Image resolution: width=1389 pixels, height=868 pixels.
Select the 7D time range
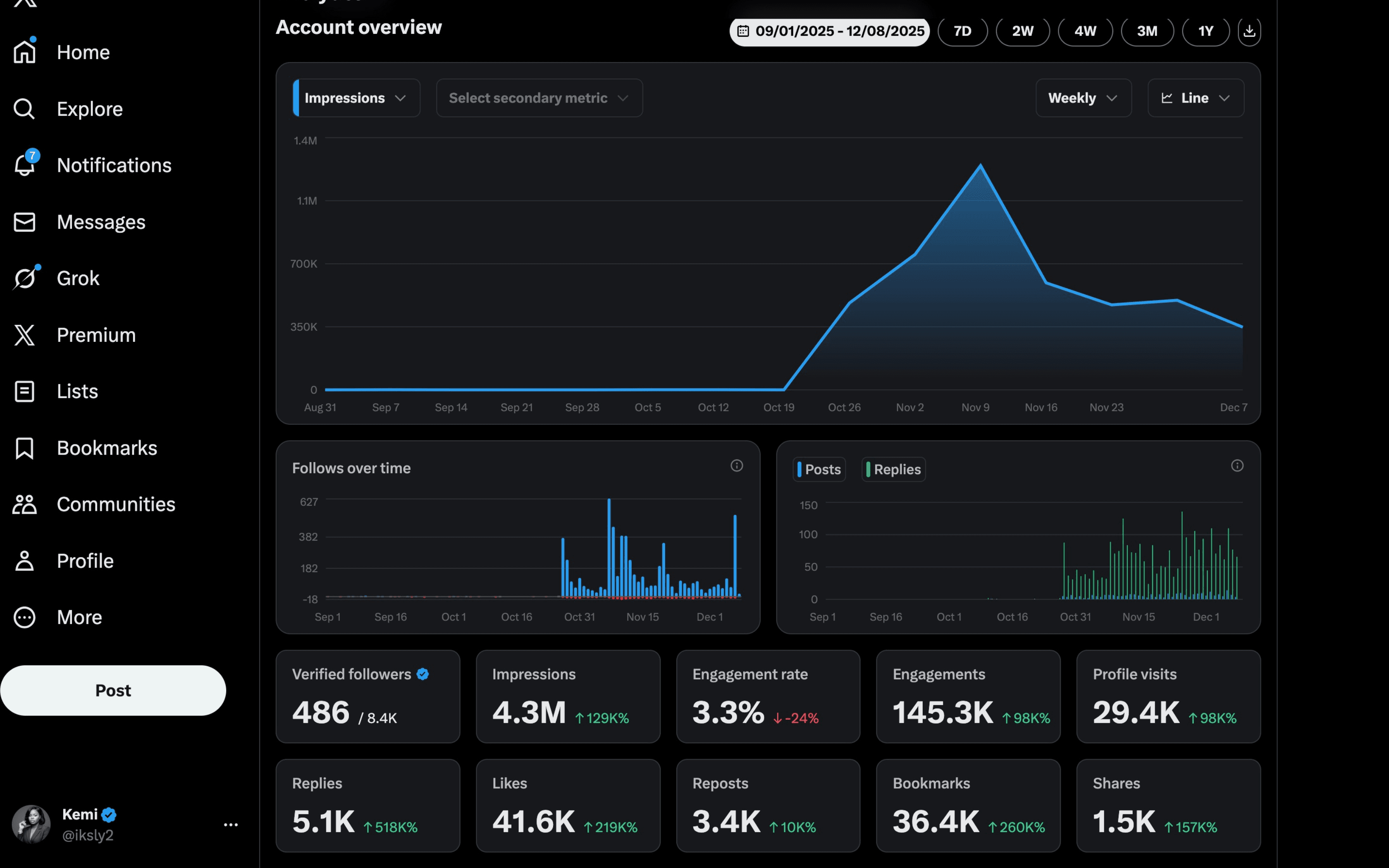coord(962,31)
